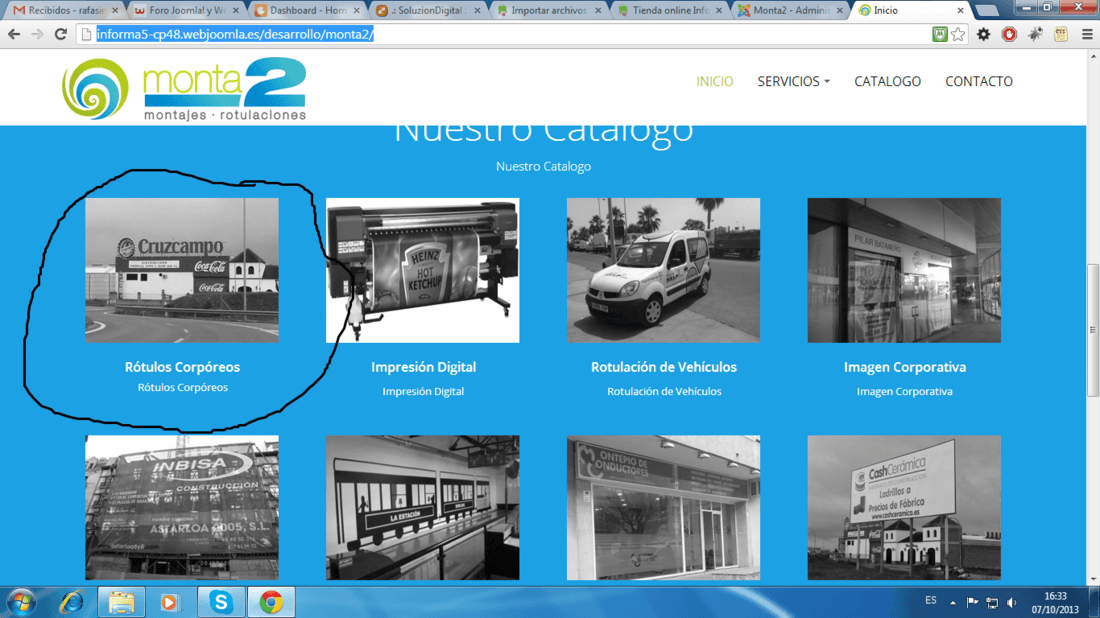
Task: Click the page's vertical scrollbar thumb
Action: [x=1093, y=330]
